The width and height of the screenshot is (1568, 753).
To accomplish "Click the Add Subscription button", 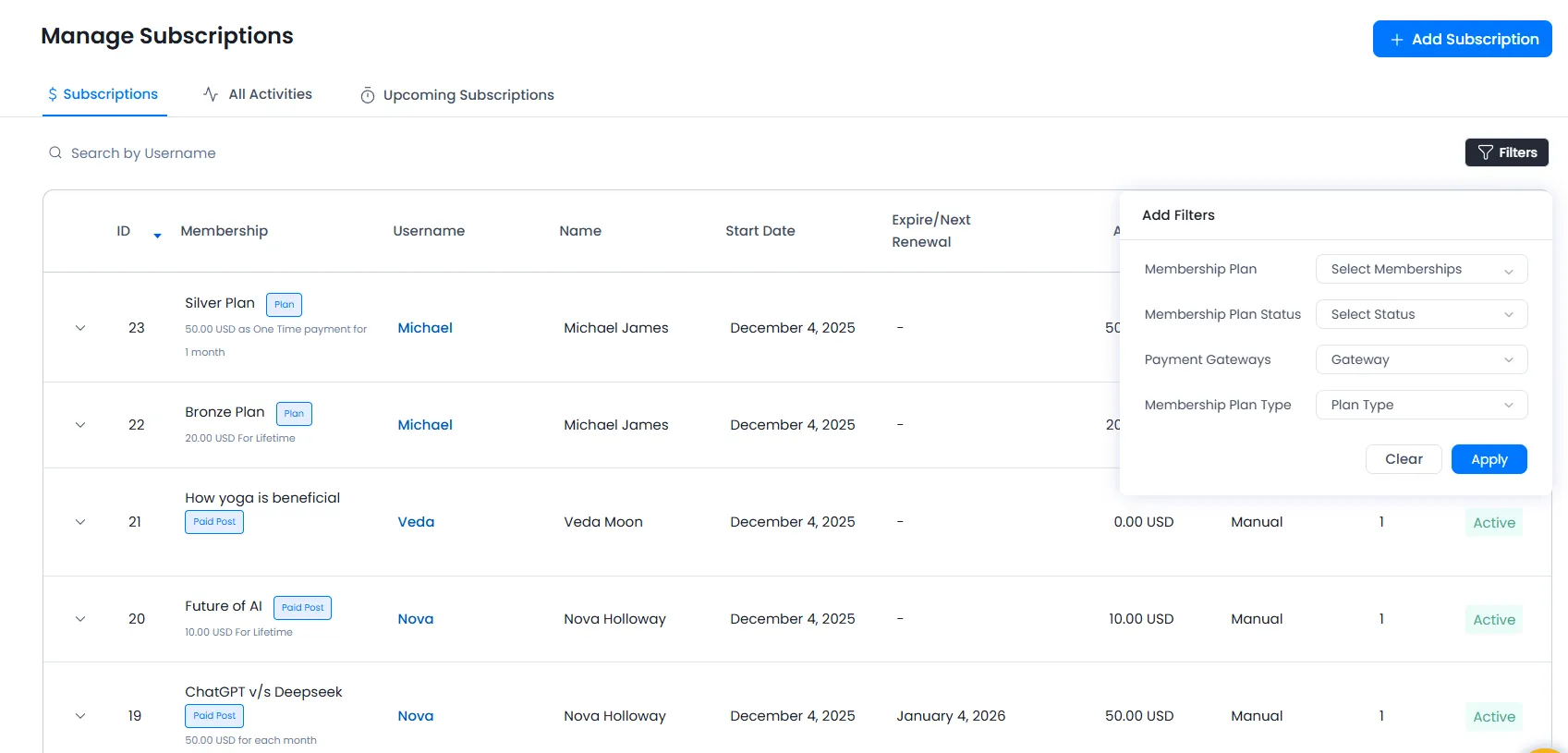I will [1462, 39].
